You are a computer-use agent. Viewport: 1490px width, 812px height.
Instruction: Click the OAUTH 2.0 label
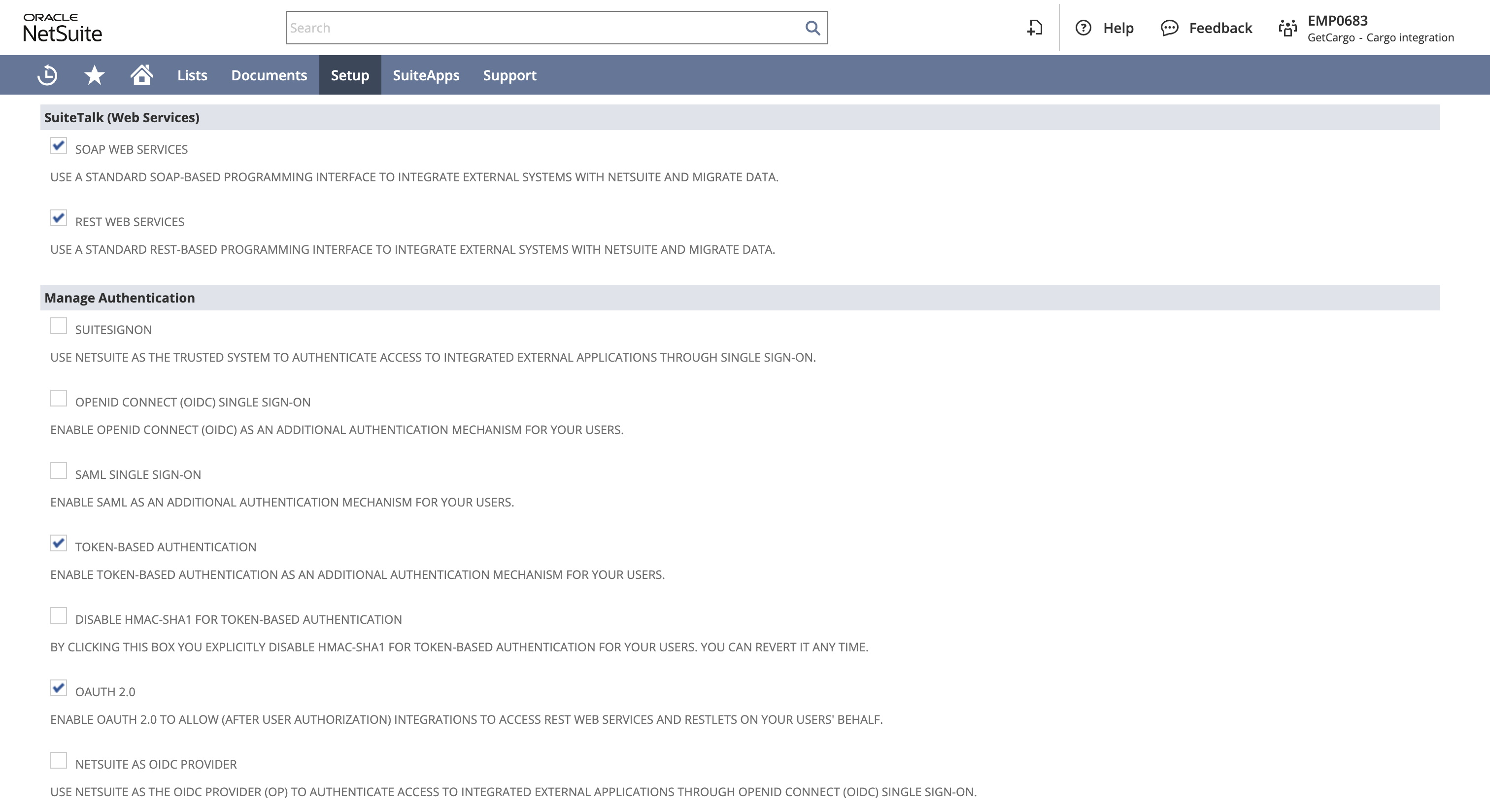coord(105,692)
